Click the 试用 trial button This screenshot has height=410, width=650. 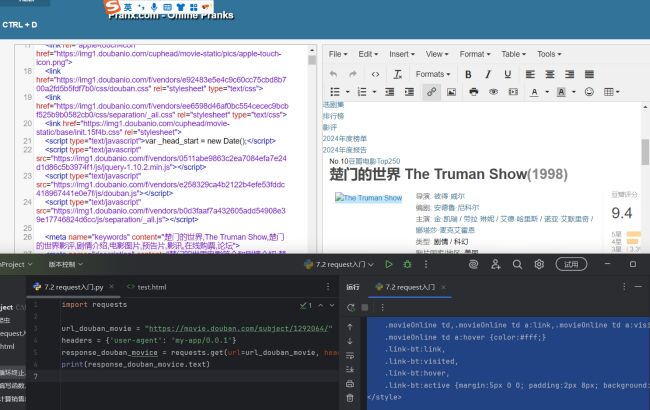[571, 264]
